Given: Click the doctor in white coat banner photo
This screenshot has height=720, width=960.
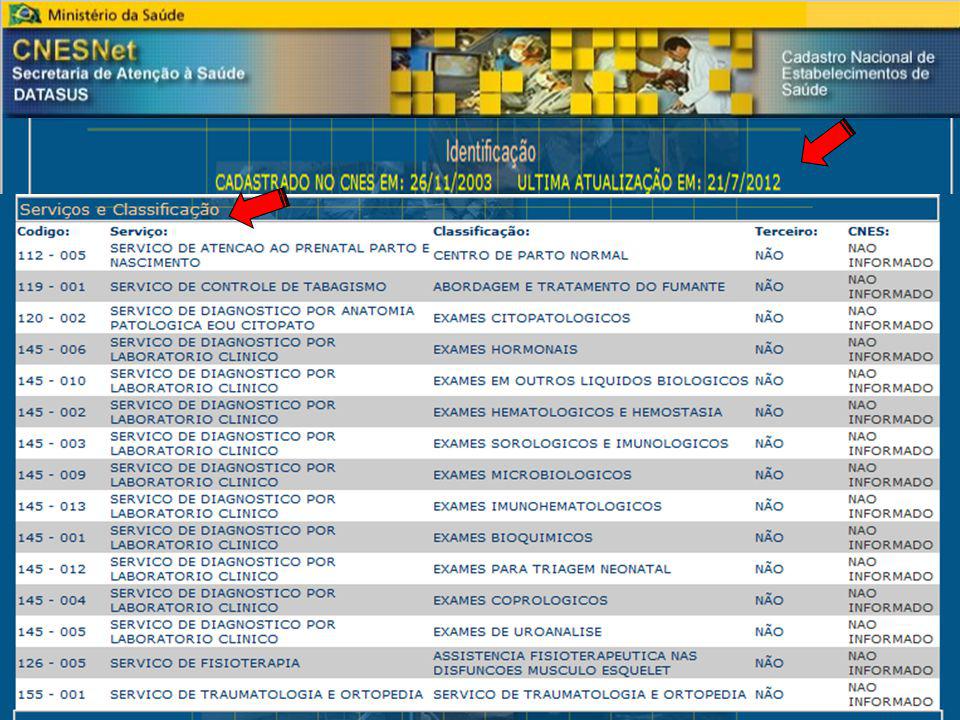Looking at the screenshot, I should [x=686, y=70].
